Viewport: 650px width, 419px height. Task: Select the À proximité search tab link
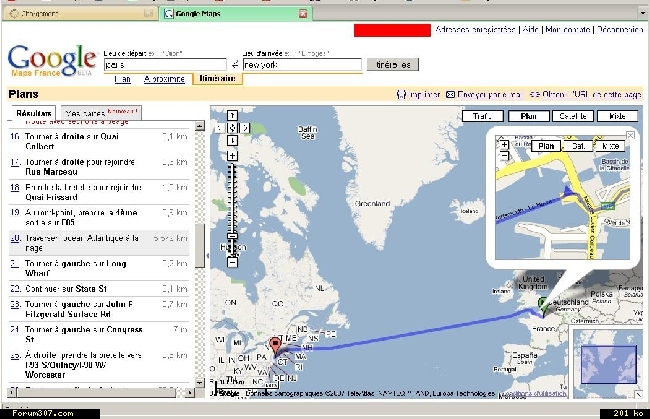[164, 79]
